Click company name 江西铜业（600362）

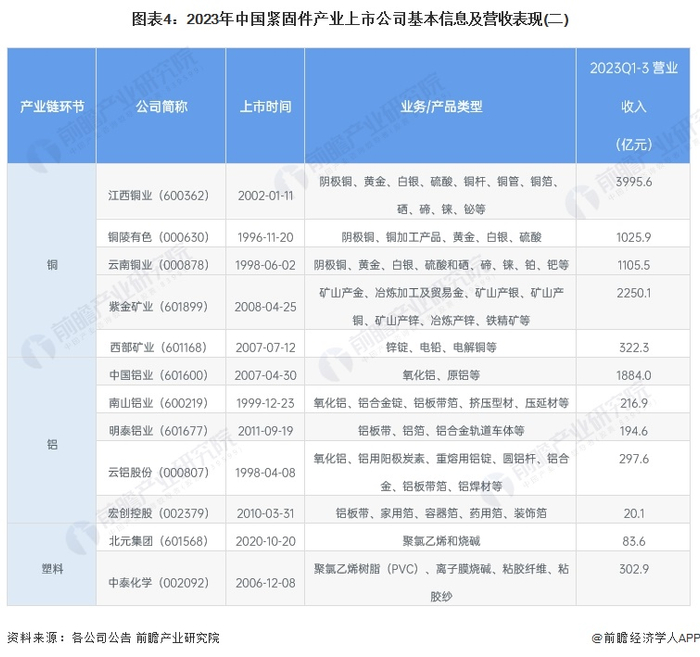click(x=158, y=195)
